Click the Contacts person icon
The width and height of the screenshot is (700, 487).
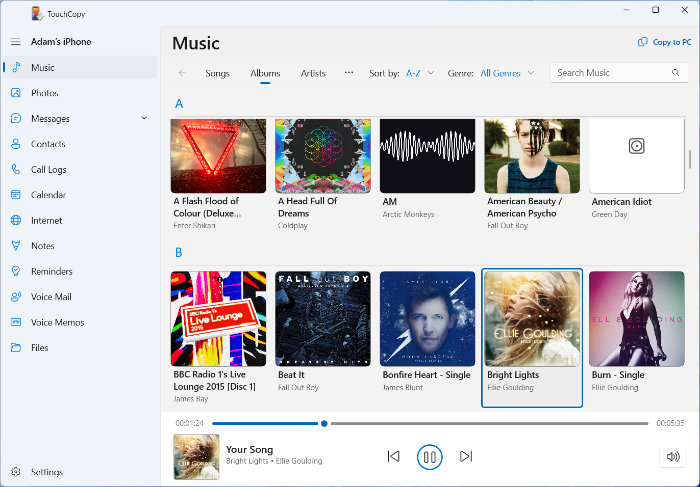(x=16, y=144)
